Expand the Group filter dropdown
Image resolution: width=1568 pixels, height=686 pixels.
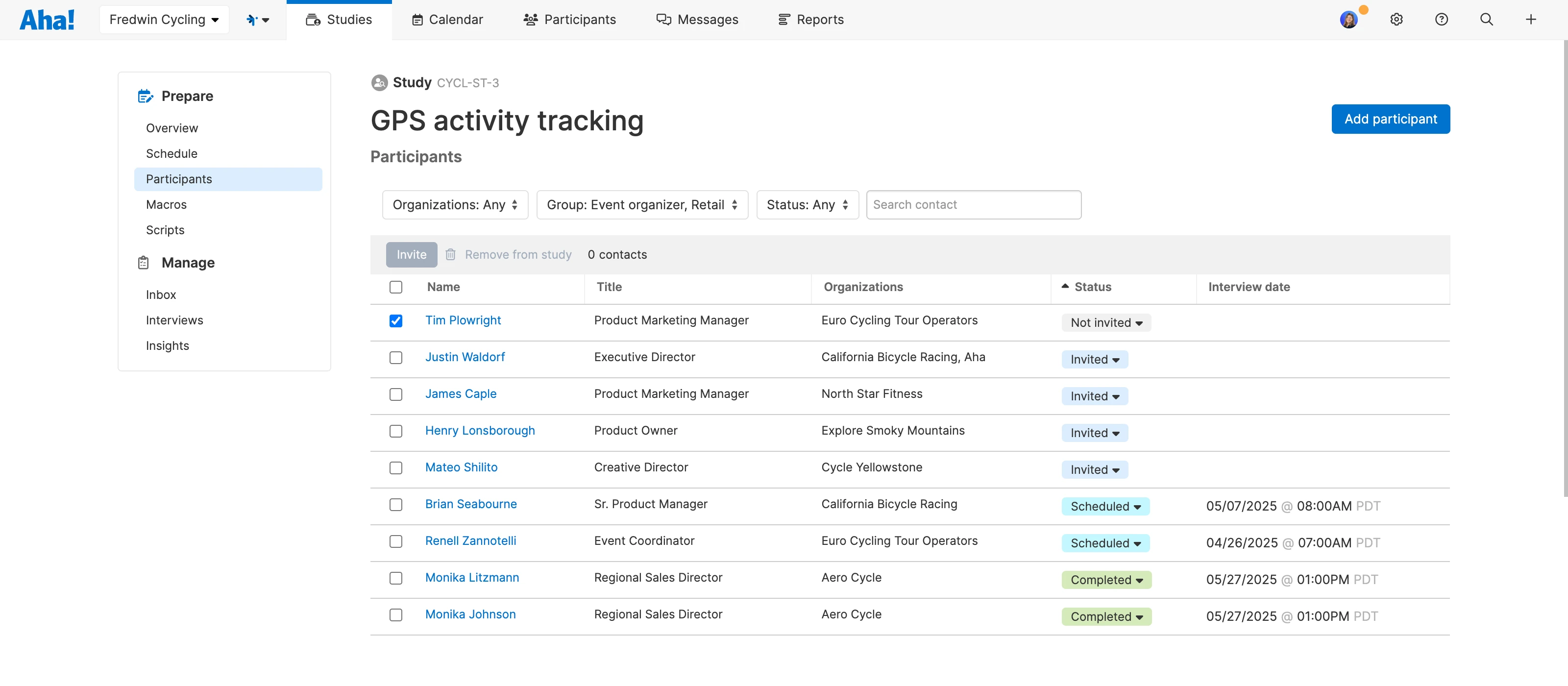point(641,204)
